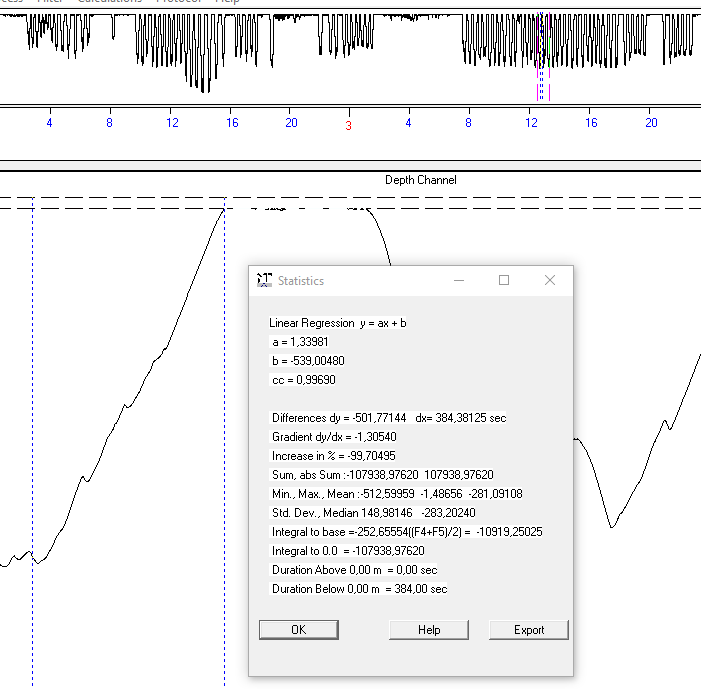
Task: Close the Statistics dialog window
Action: (550, 281)
